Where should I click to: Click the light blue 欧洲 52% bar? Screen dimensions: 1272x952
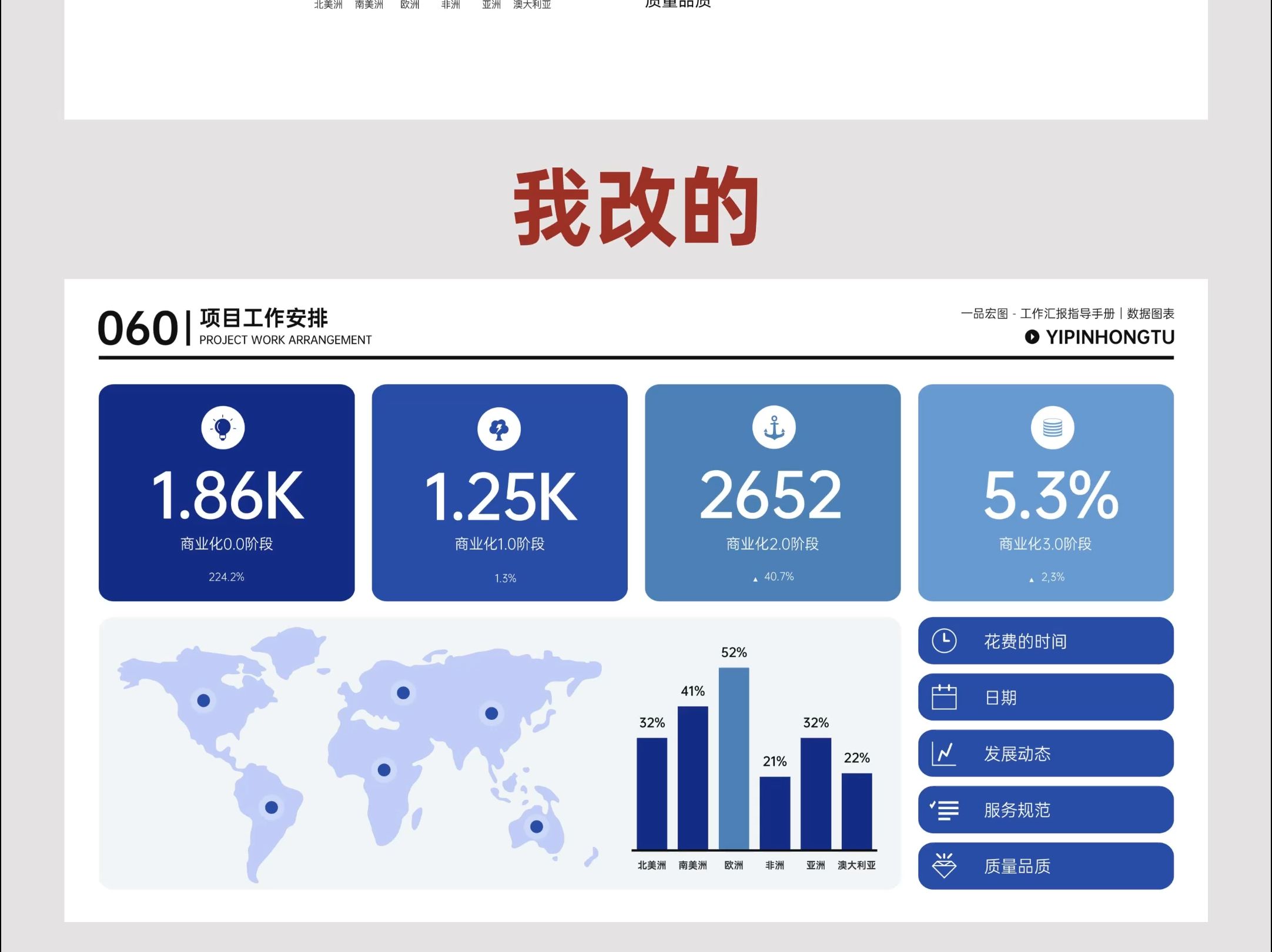pos(734,759)
